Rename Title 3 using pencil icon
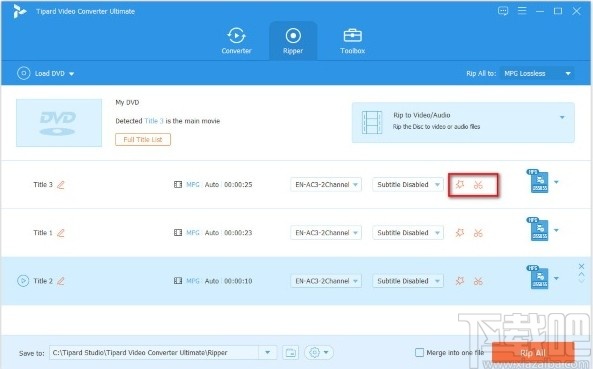This screenshot has width=593, height=369. click(x=61, y=185)
